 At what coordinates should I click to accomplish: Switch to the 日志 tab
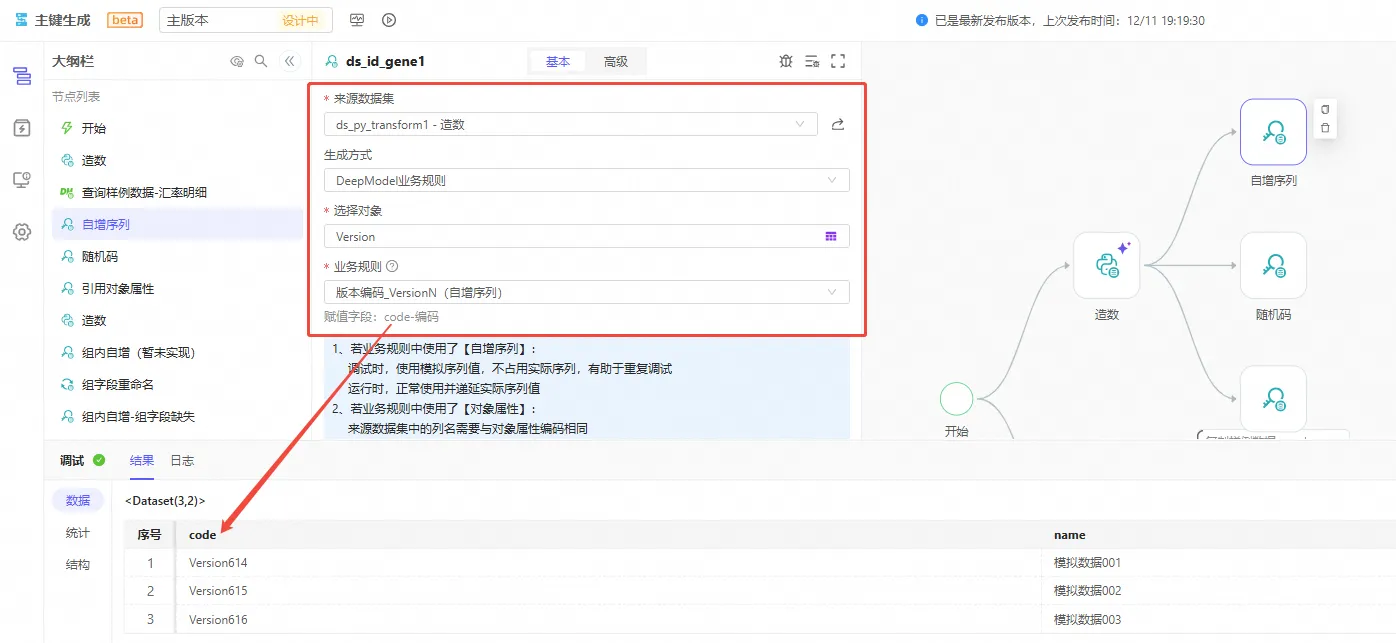pos(182,460)
